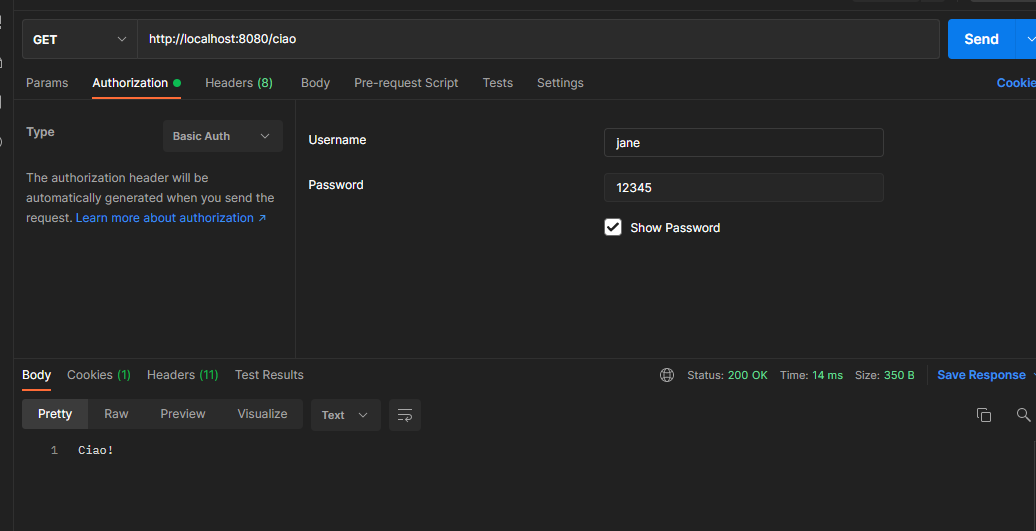Click the globe network icon near Status
The width and height of the screenshot is (1036, 531).
click(x=667, y=375)
